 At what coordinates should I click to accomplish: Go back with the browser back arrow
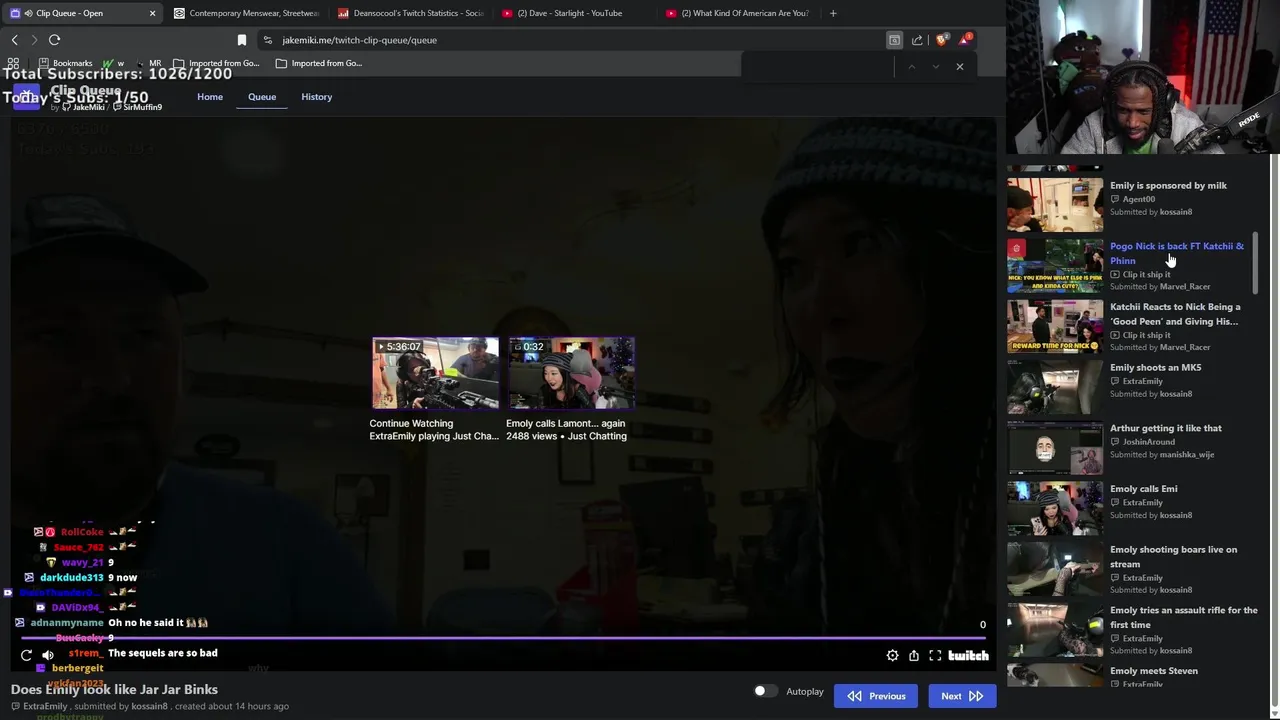tap(14, 40)
